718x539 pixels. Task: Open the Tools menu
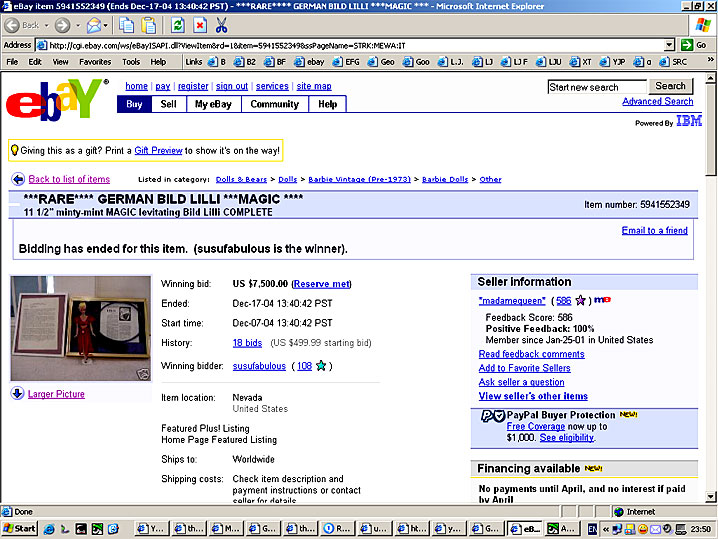point(131,62)
